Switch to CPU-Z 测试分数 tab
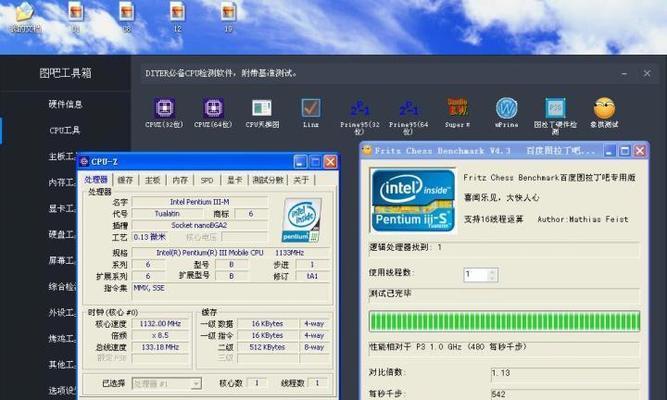Screen dimensions: 667x400 click(x=268, y=180)
